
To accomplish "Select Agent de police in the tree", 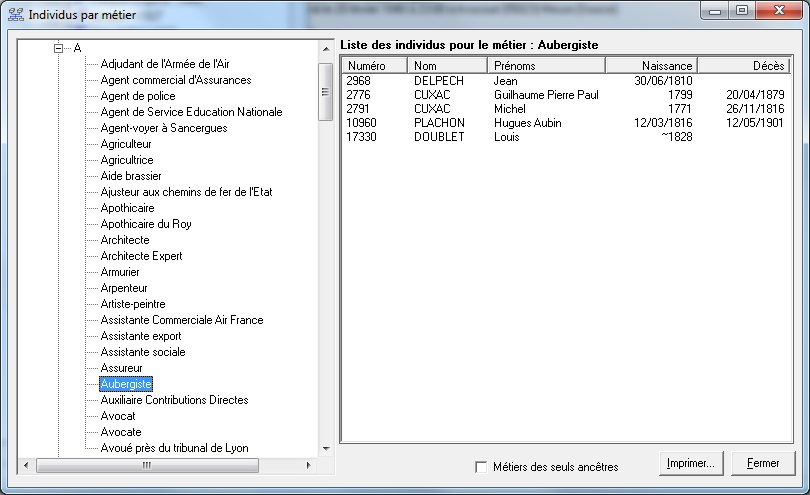I will coord(137,96).
